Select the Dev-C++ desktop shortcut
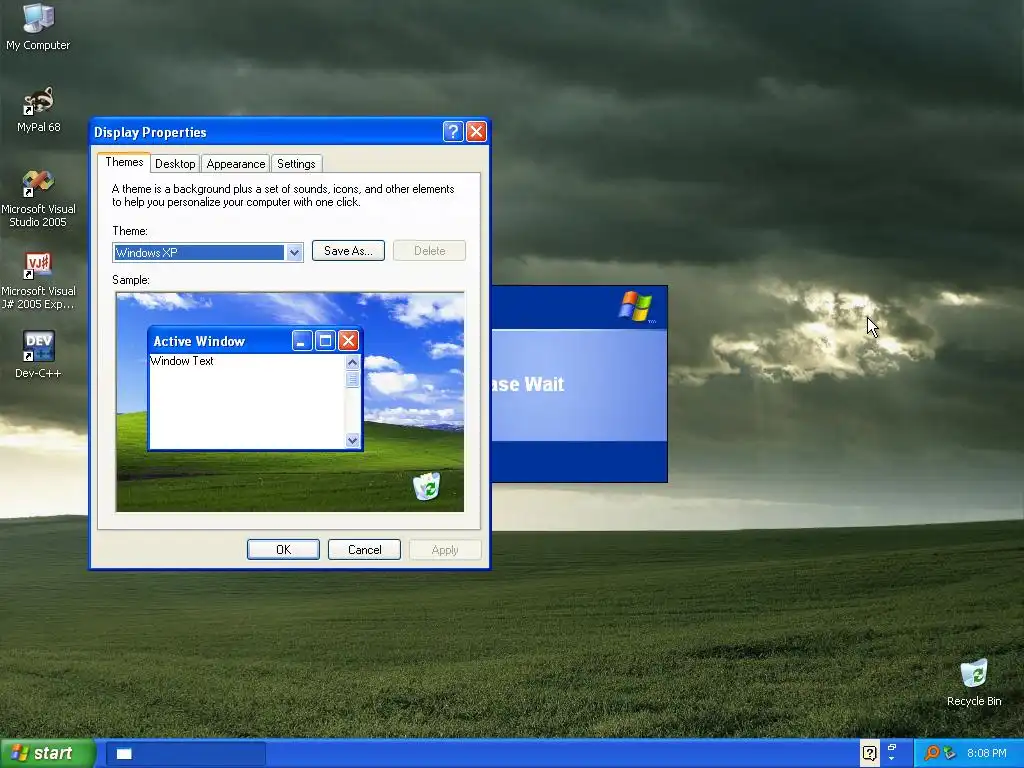The image size is (1024, 768). (38, 355)
